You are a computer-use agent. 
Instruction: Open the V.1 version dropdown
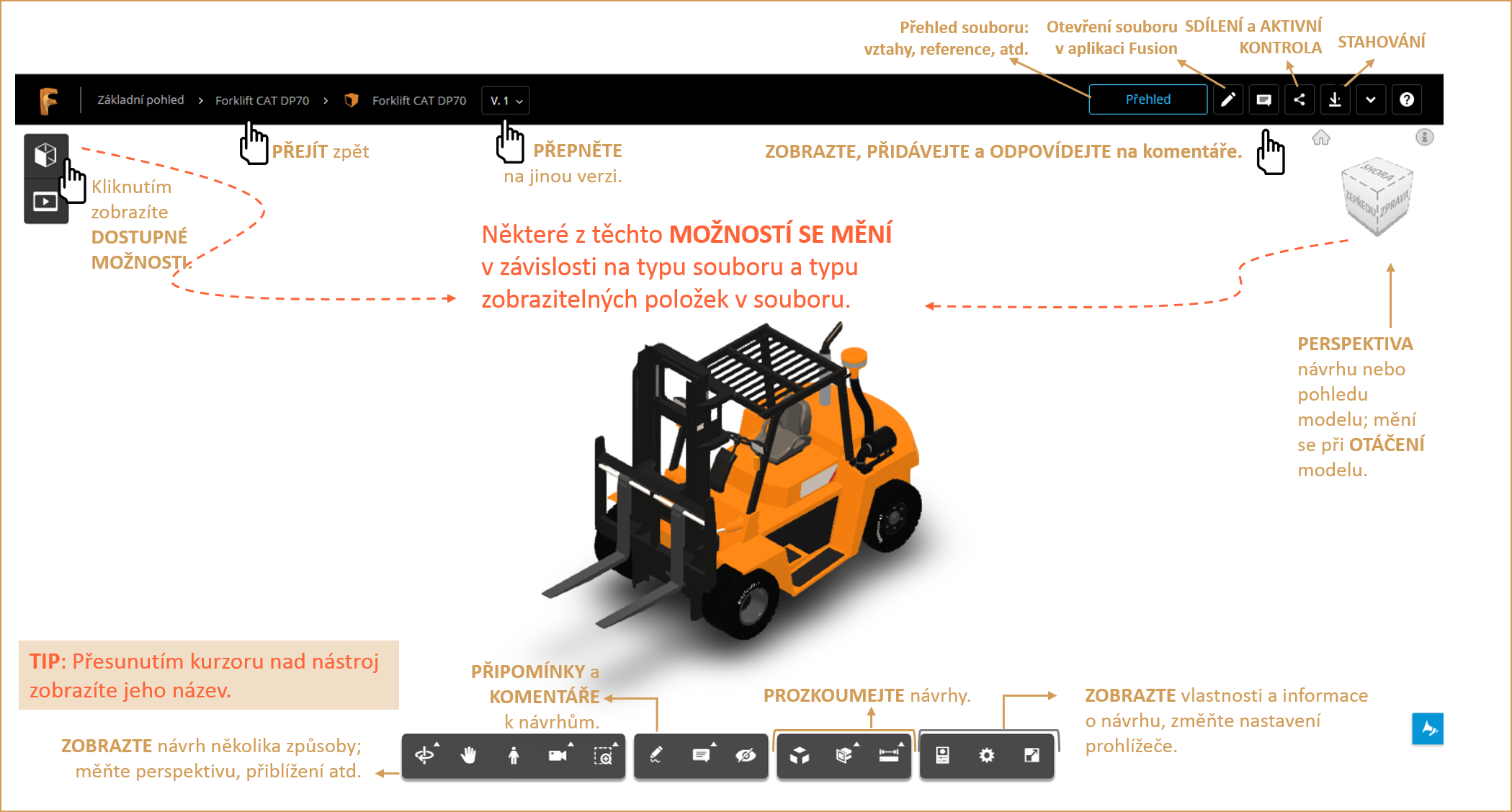[506, 101]
